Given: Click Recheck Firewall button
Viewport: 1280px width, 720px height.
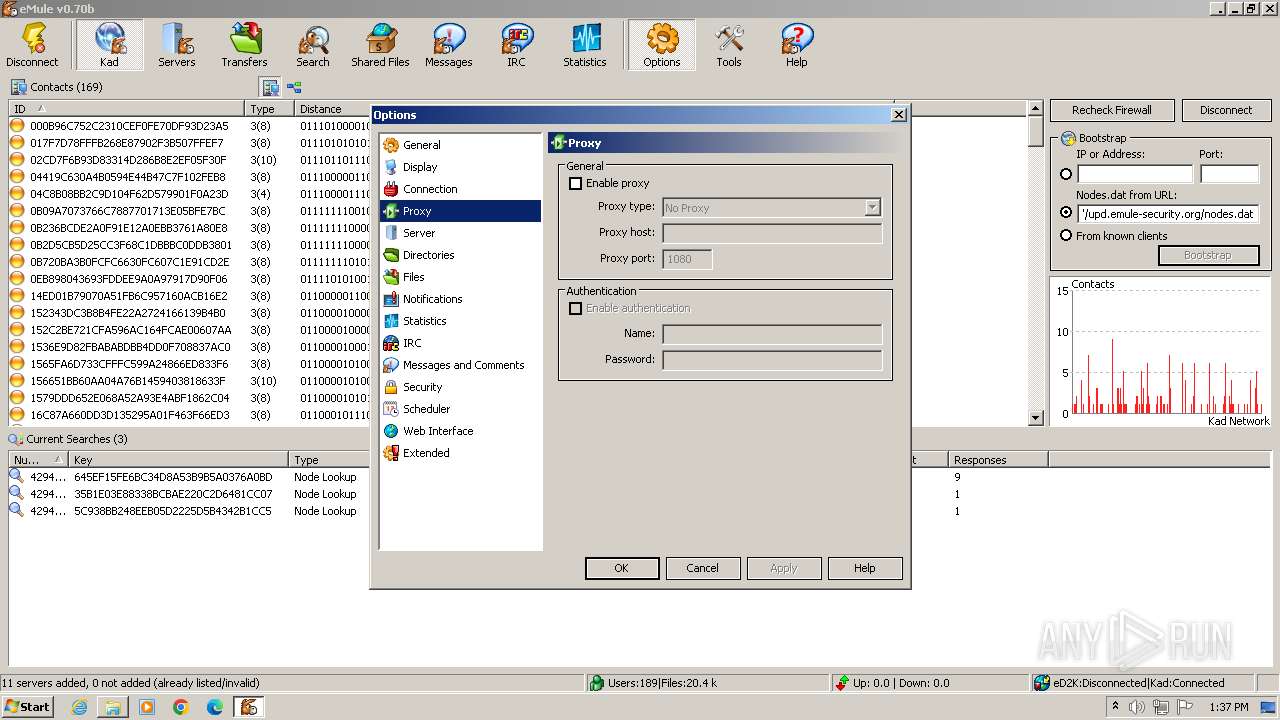Looking at the screenshot, I should pyautogui.click(x=1112, y=110).
